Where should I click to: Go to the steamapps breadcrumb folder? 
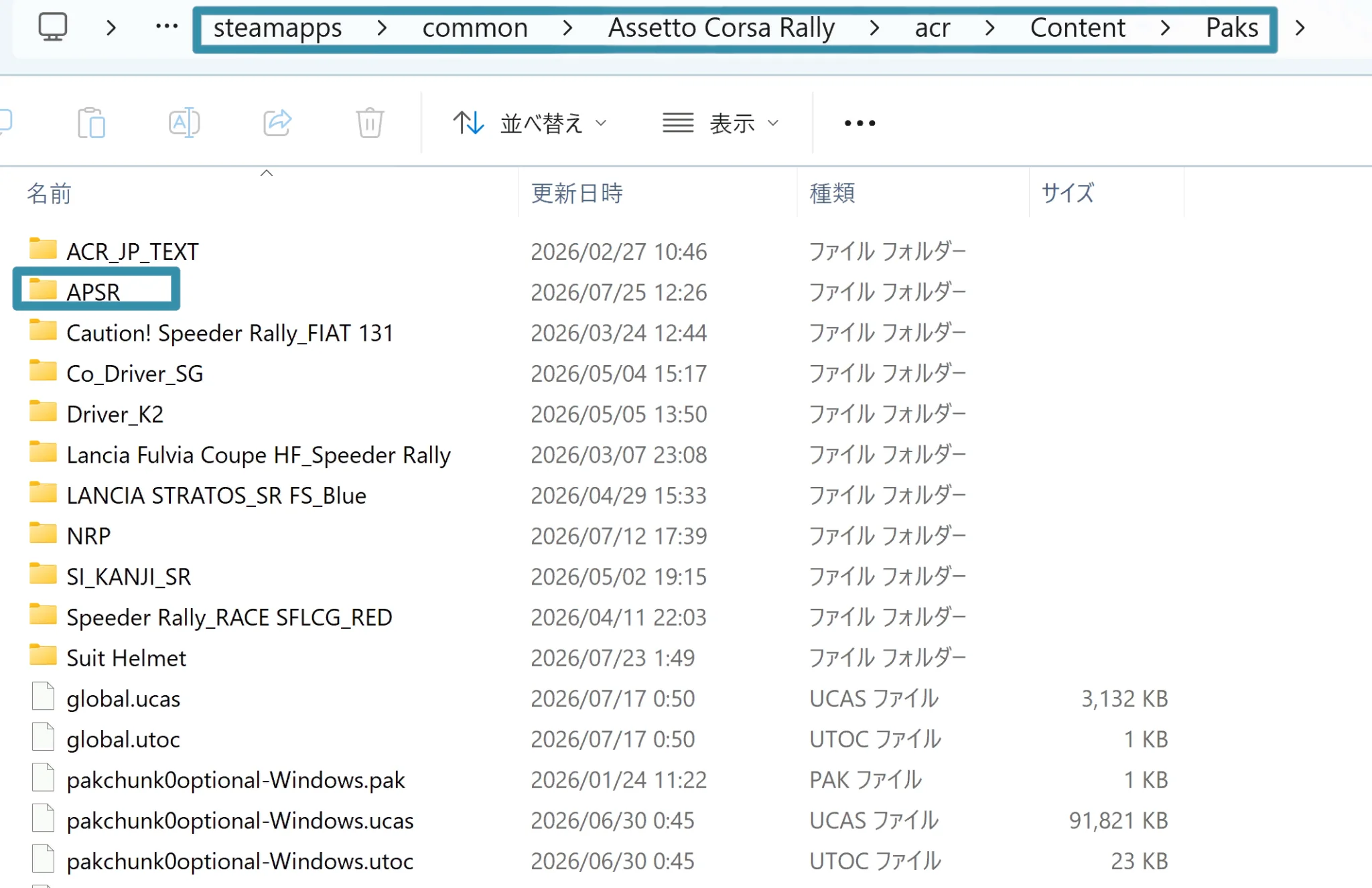(x=277, y=28)
